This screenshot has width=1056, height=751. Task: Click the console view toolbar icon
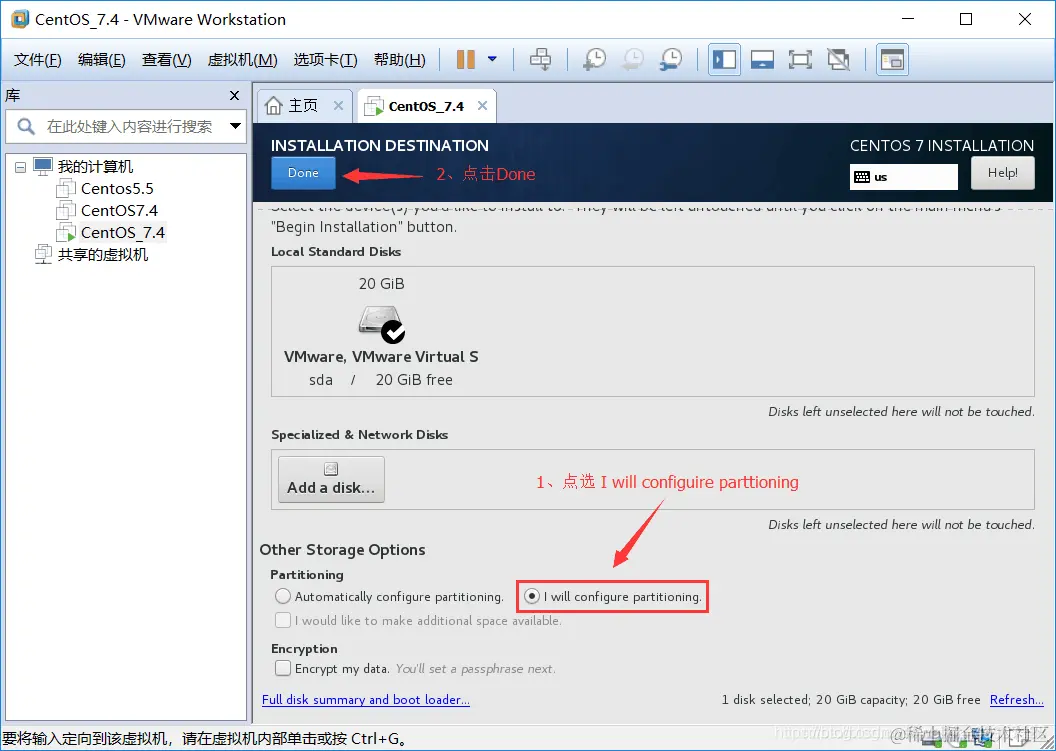coord(892,59)
